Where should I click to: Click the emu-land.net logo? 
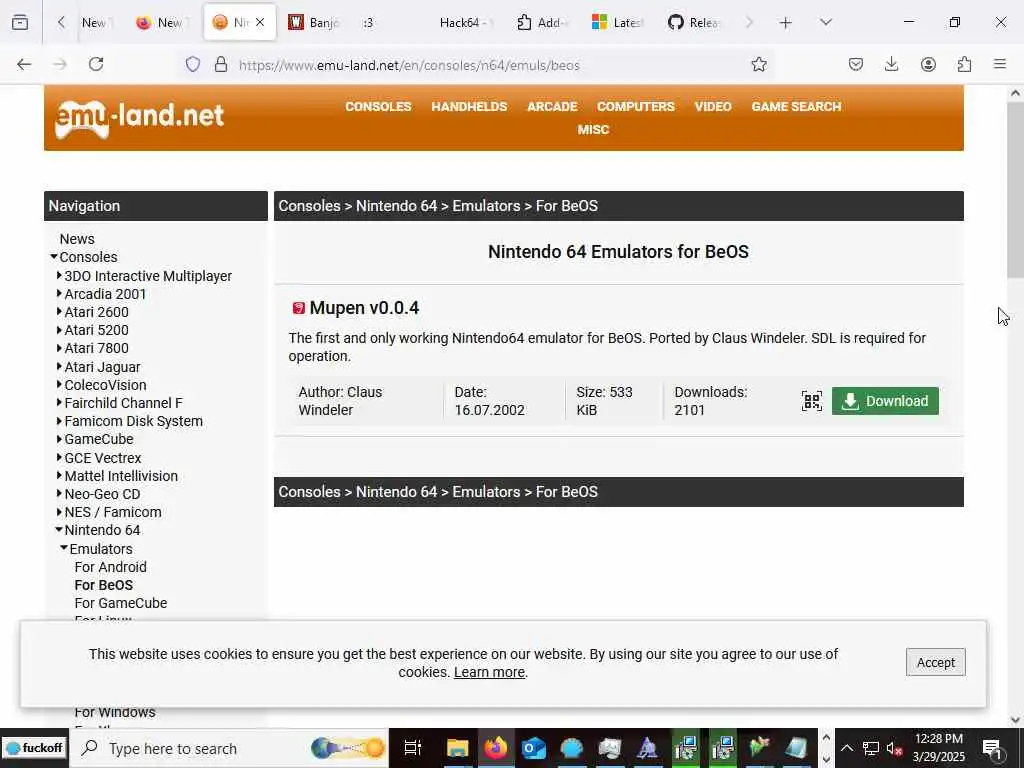click(x=139, y=118)
